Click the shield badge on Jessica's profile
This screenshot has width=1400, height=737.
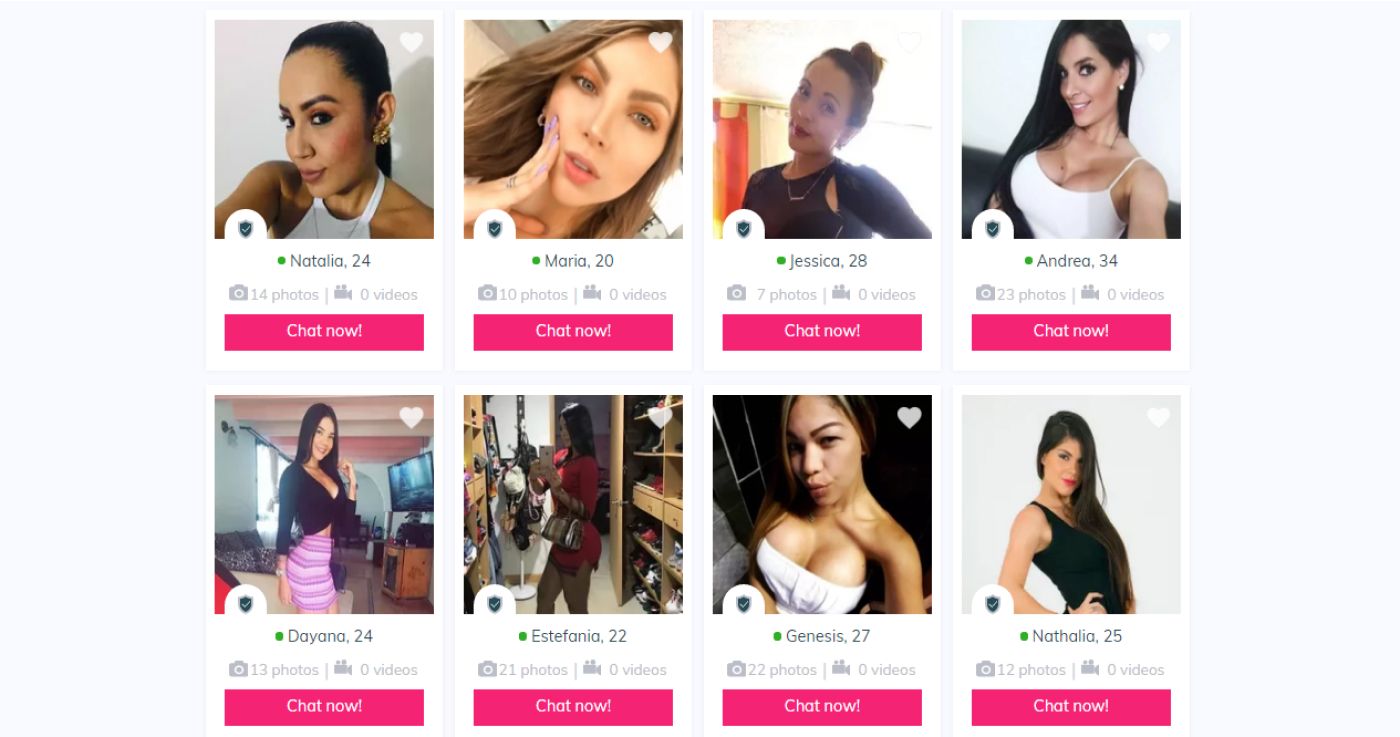[x=744, y=229]
